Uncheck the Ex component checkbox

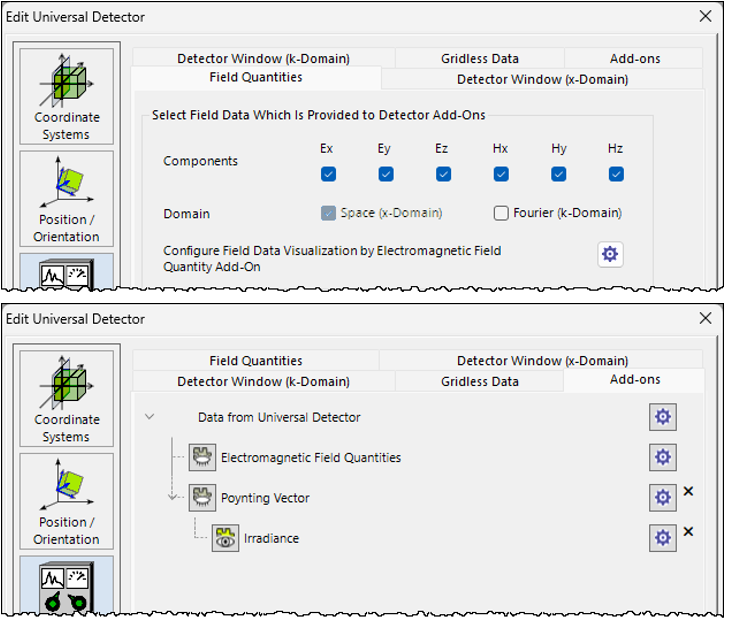click(328, 174)
